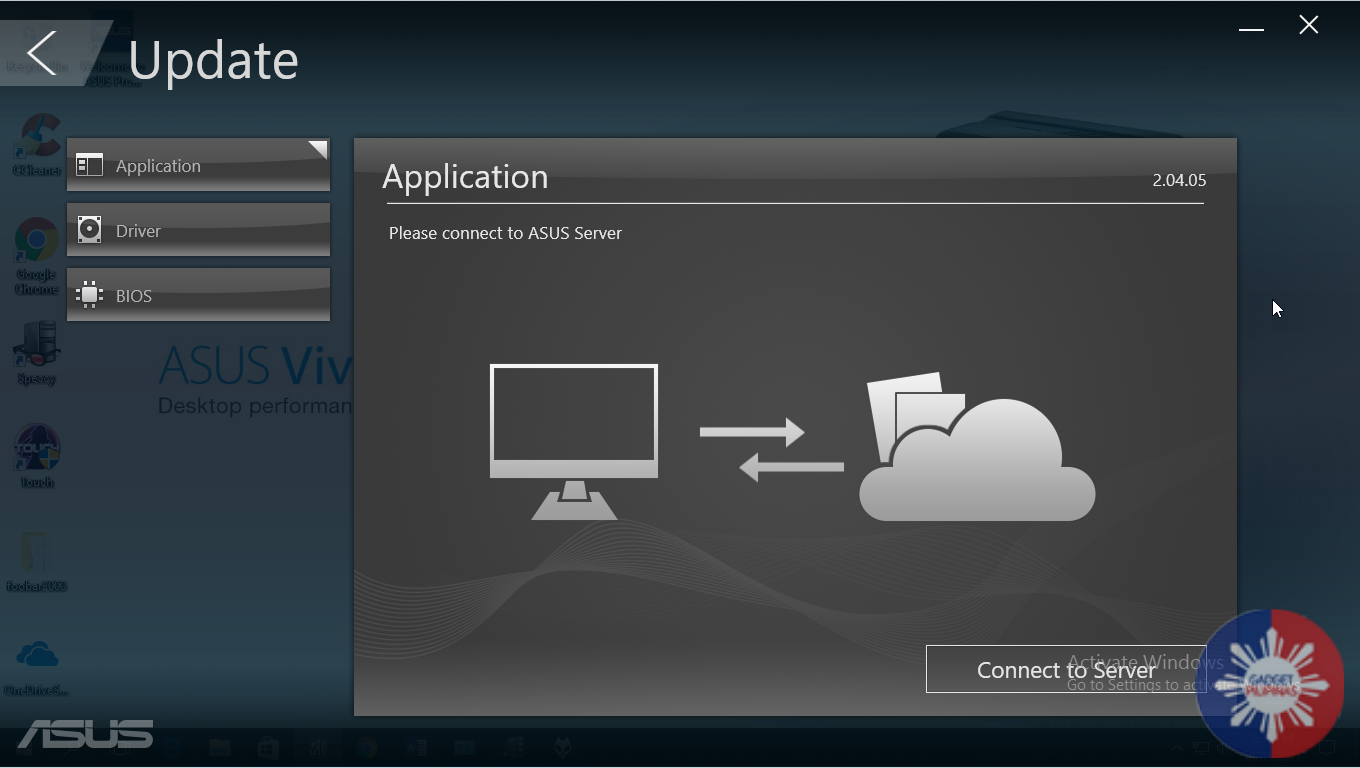1360x768 pixels.
Task: Go back using the arrow beside Update
Action: (x=42, y=53)
